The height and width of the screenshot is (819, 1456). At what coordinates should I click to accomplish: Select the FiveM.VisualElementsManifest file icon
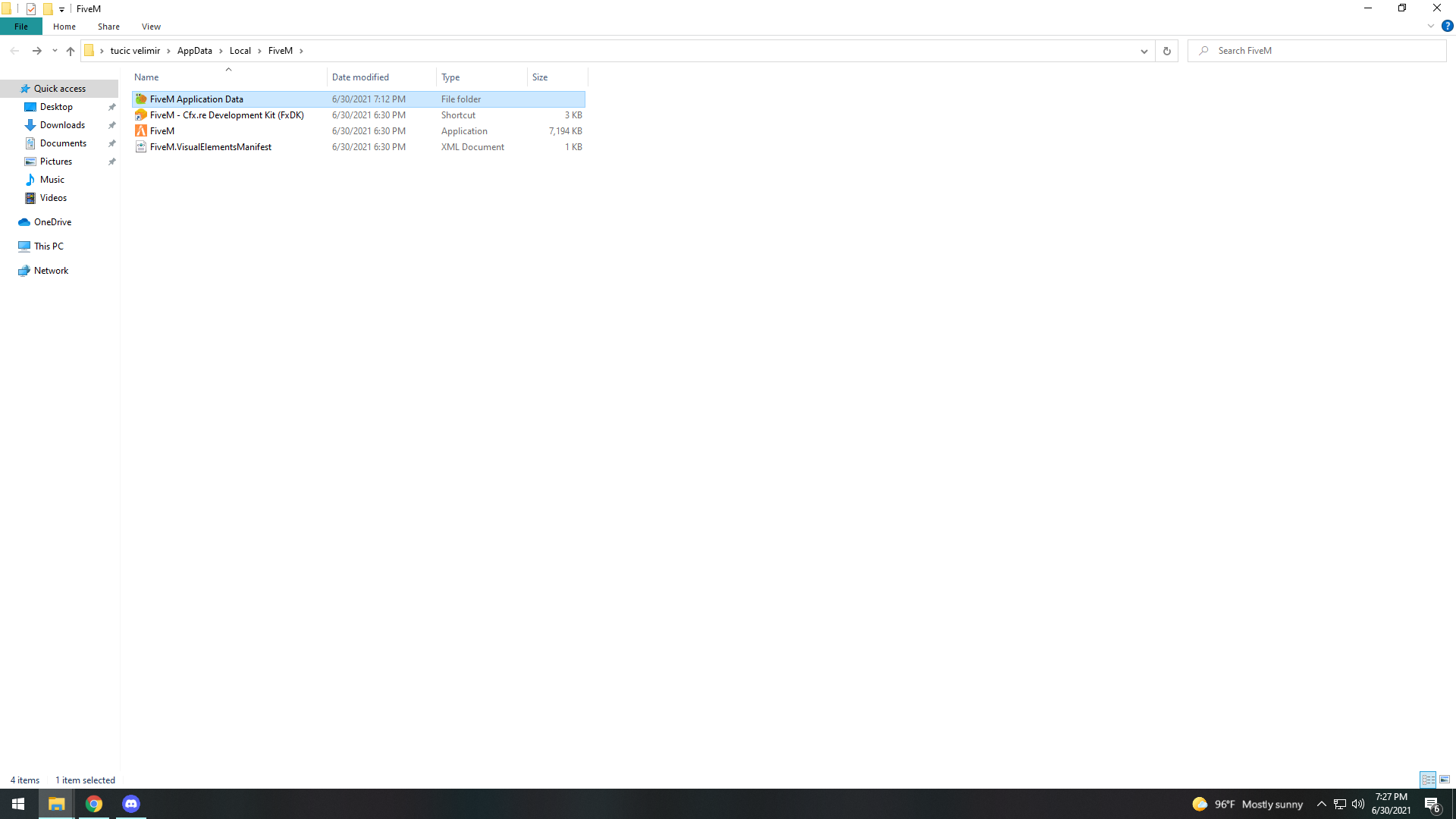coord(140,147)
